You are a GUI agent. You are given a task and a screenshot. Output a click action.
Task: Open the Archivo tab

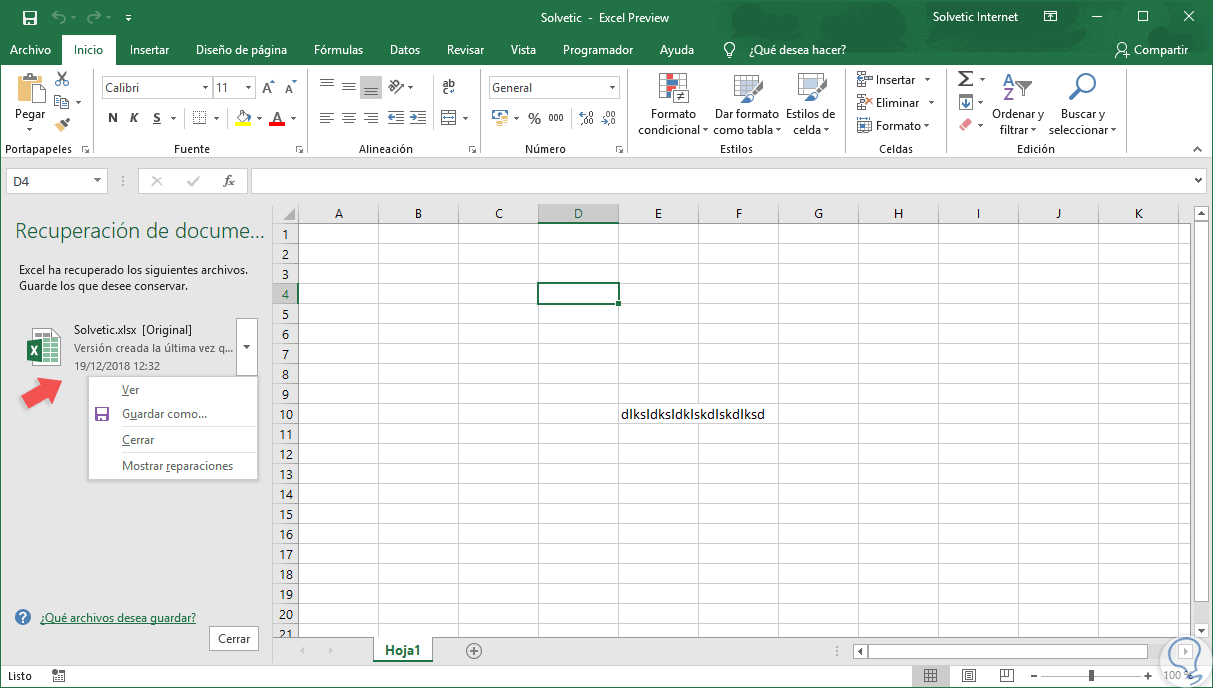[30, 50]
